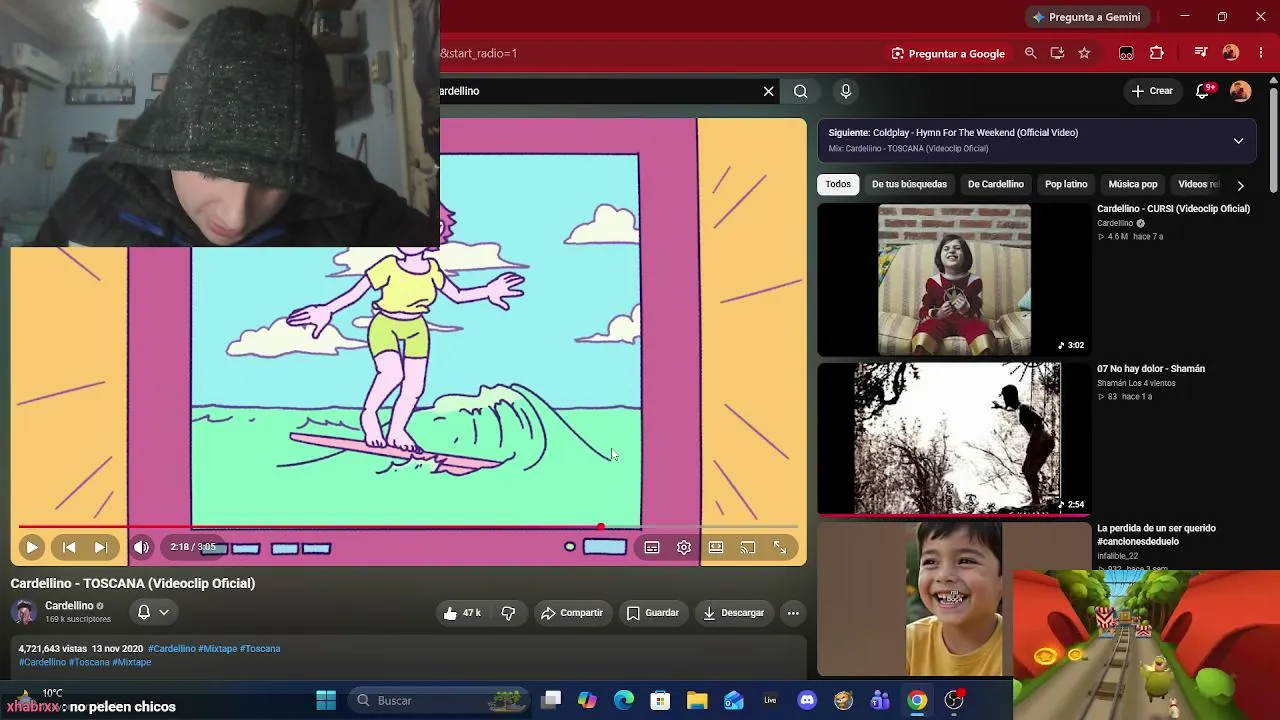This screenshot has width=1280, height=720.
Task: Select the De tus búsquedas chip
Action: click(909, 184)
